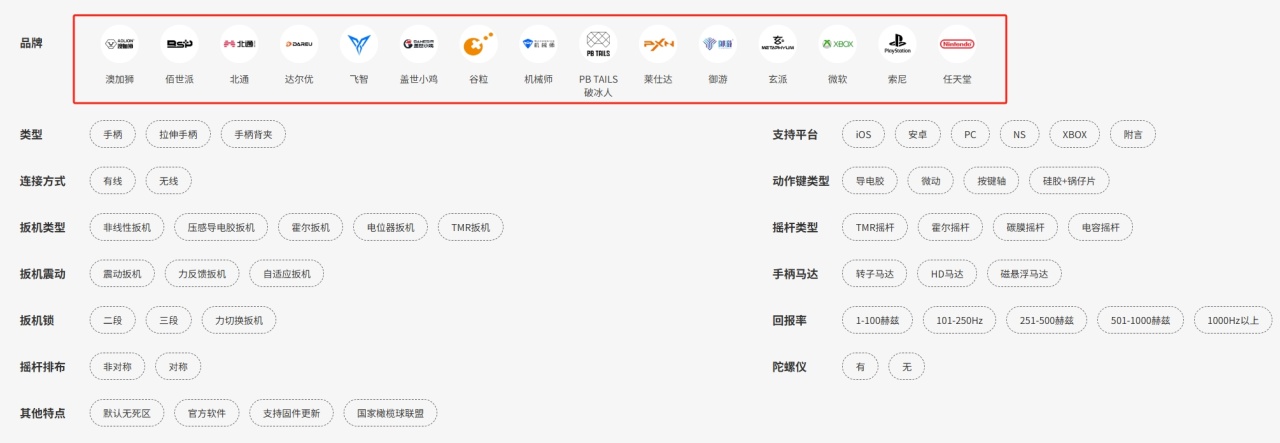Filter type by 拉伸手柄
1280x443 pixels.
point(178,134)
